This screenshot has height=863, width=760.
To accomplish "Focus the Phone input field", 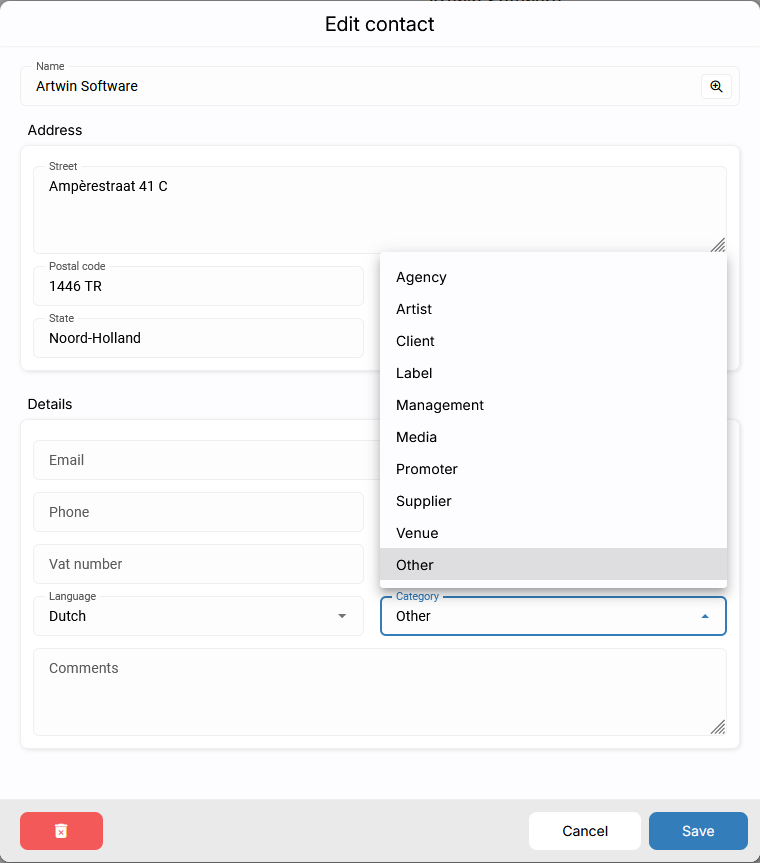I will click(x=198, y=512).
